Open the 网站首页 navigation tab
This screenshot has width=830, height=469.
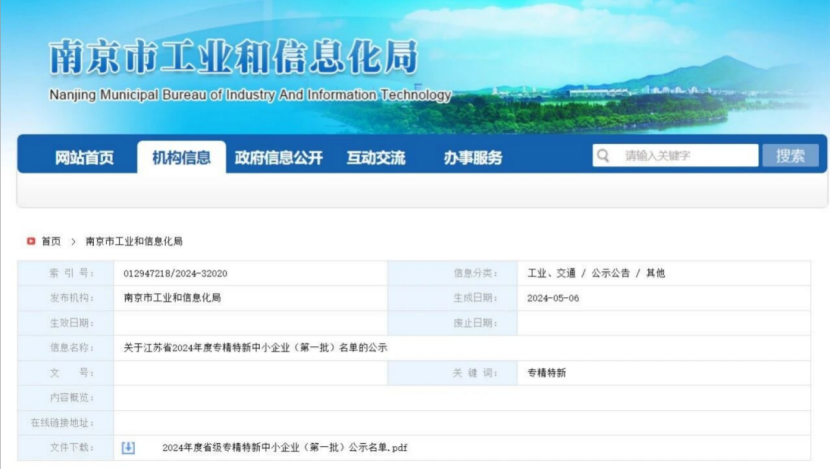click(x=84, y=157)
